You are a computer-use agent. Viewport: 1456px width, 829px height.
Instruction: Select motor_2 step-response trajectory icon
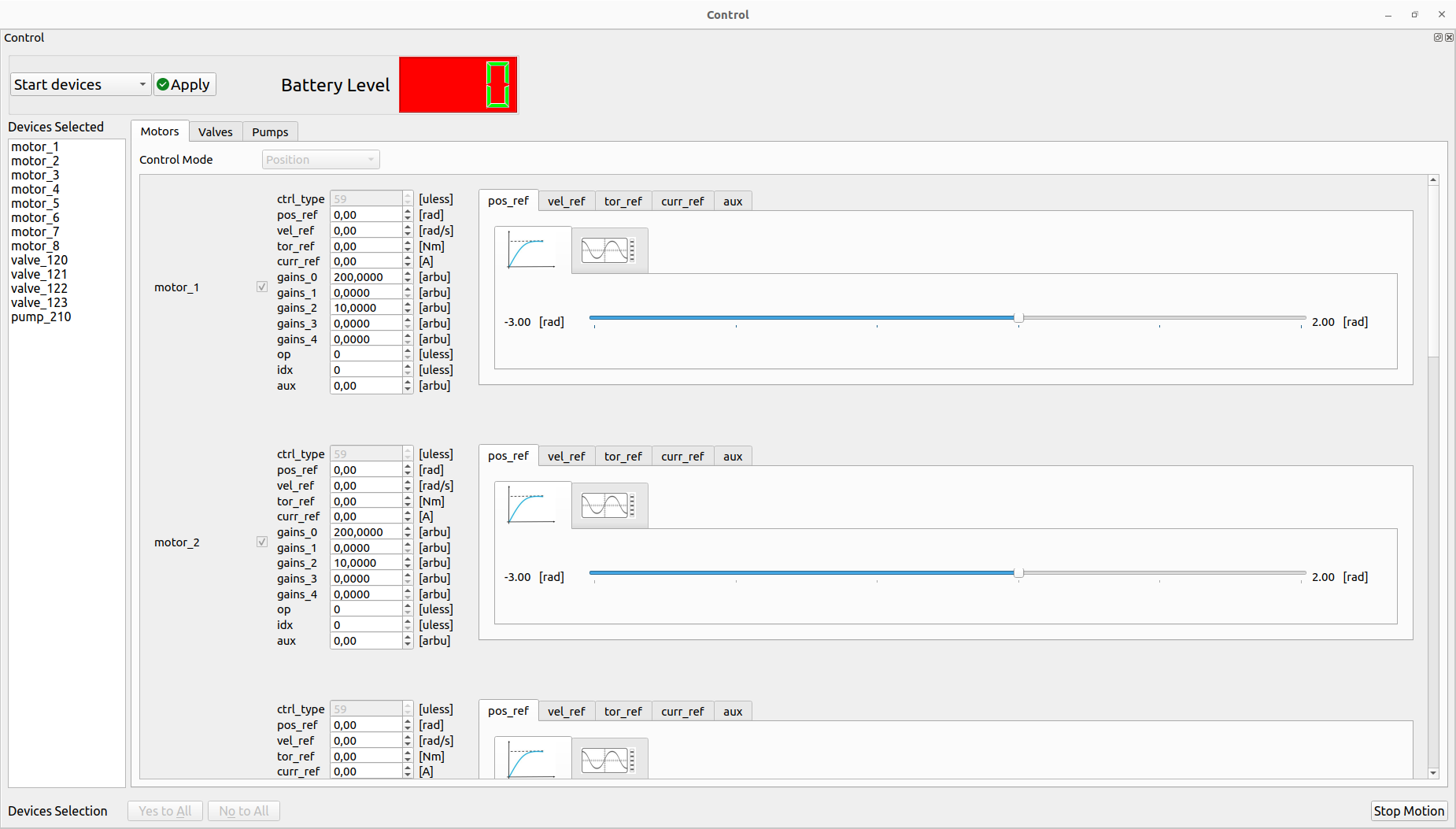pos(532,505)
